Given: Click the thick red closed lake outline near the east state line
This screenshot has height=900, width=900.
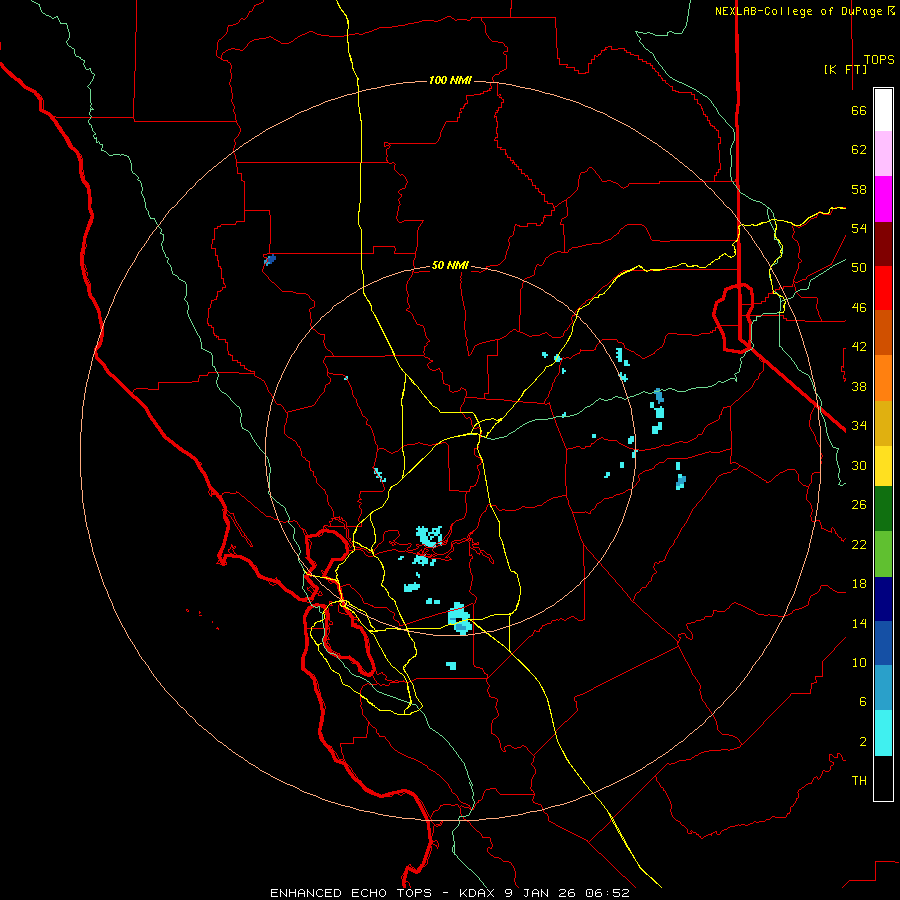Looking at the screenshot, I should 734,317.
